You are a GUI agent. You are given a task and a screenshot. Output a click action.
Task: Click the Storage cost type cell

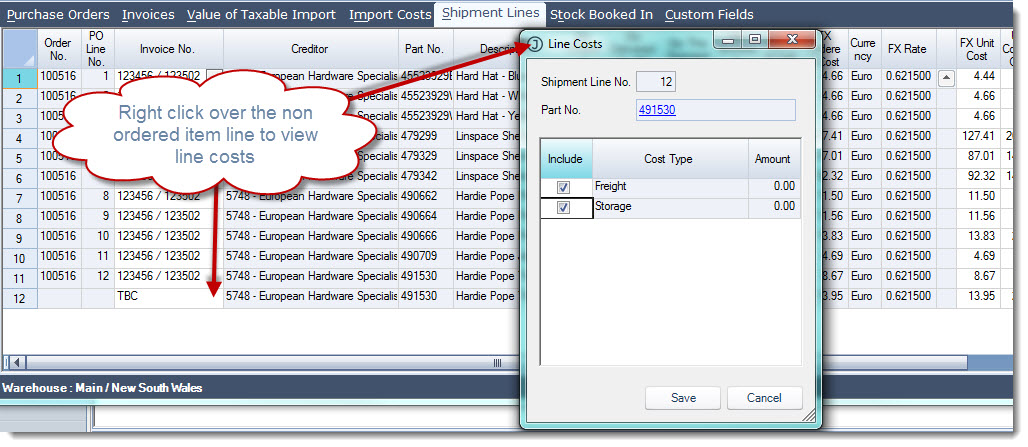click(671, 208)
